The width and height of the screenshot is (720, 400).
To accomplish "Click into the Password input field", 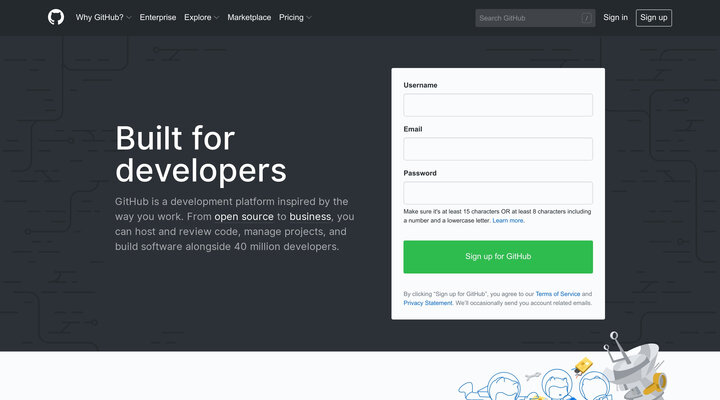I will [x=498, y=193].
